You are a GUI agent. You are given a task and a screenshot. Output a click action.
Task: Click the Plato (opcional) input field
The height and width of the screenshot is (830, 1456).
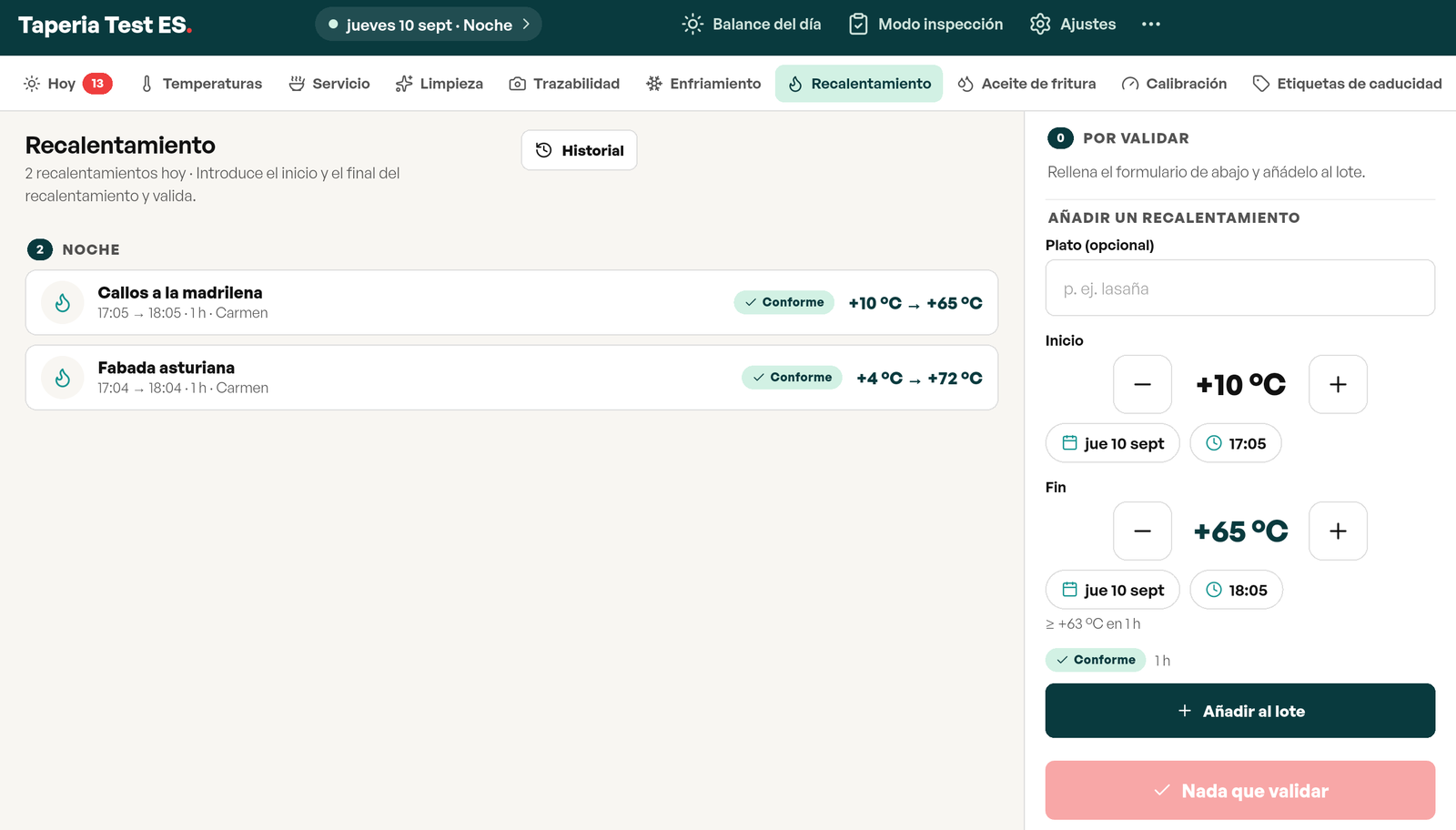[x=1240, y=288]
